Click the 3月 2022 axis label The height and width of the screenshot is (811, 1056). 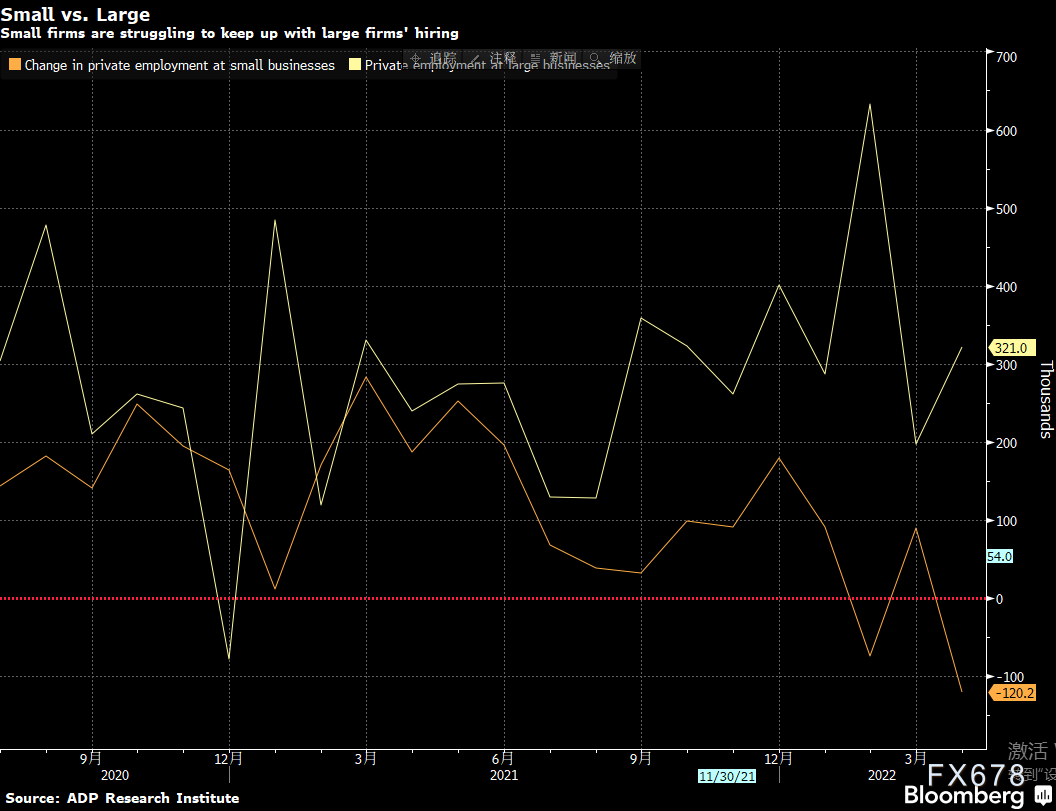916,758
